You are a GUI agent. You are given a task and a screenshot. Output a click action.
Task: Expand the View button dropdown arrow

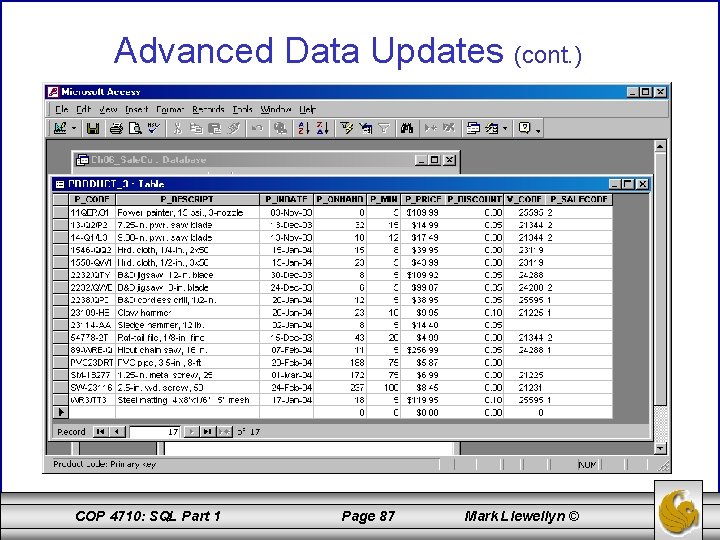73,129
